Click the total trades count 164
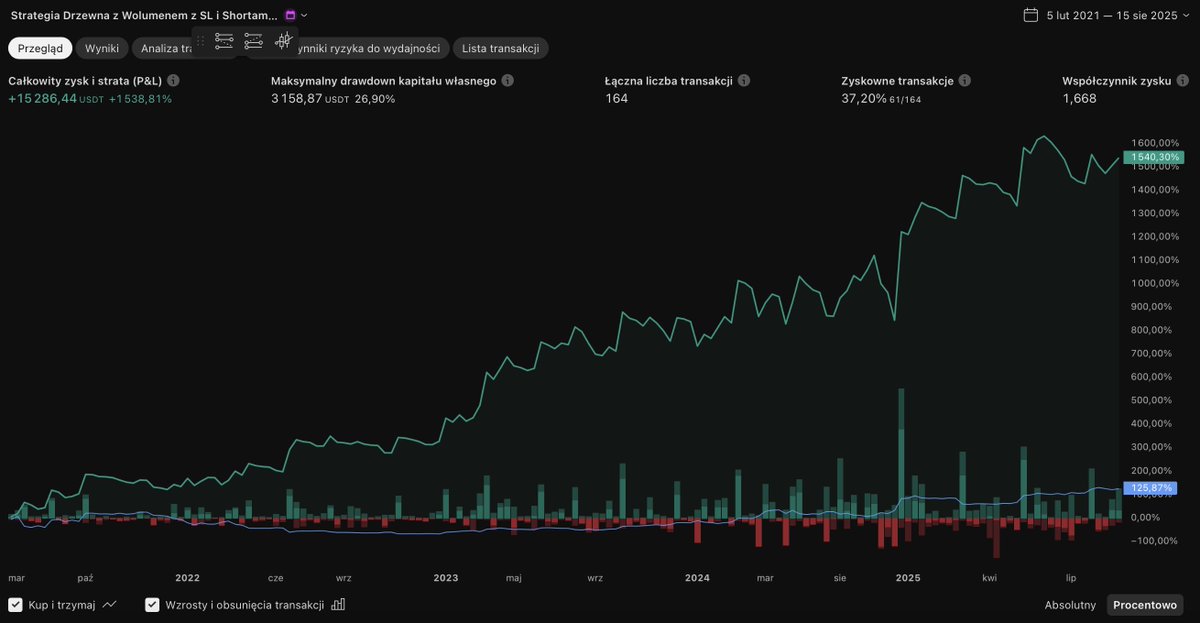 617,99
